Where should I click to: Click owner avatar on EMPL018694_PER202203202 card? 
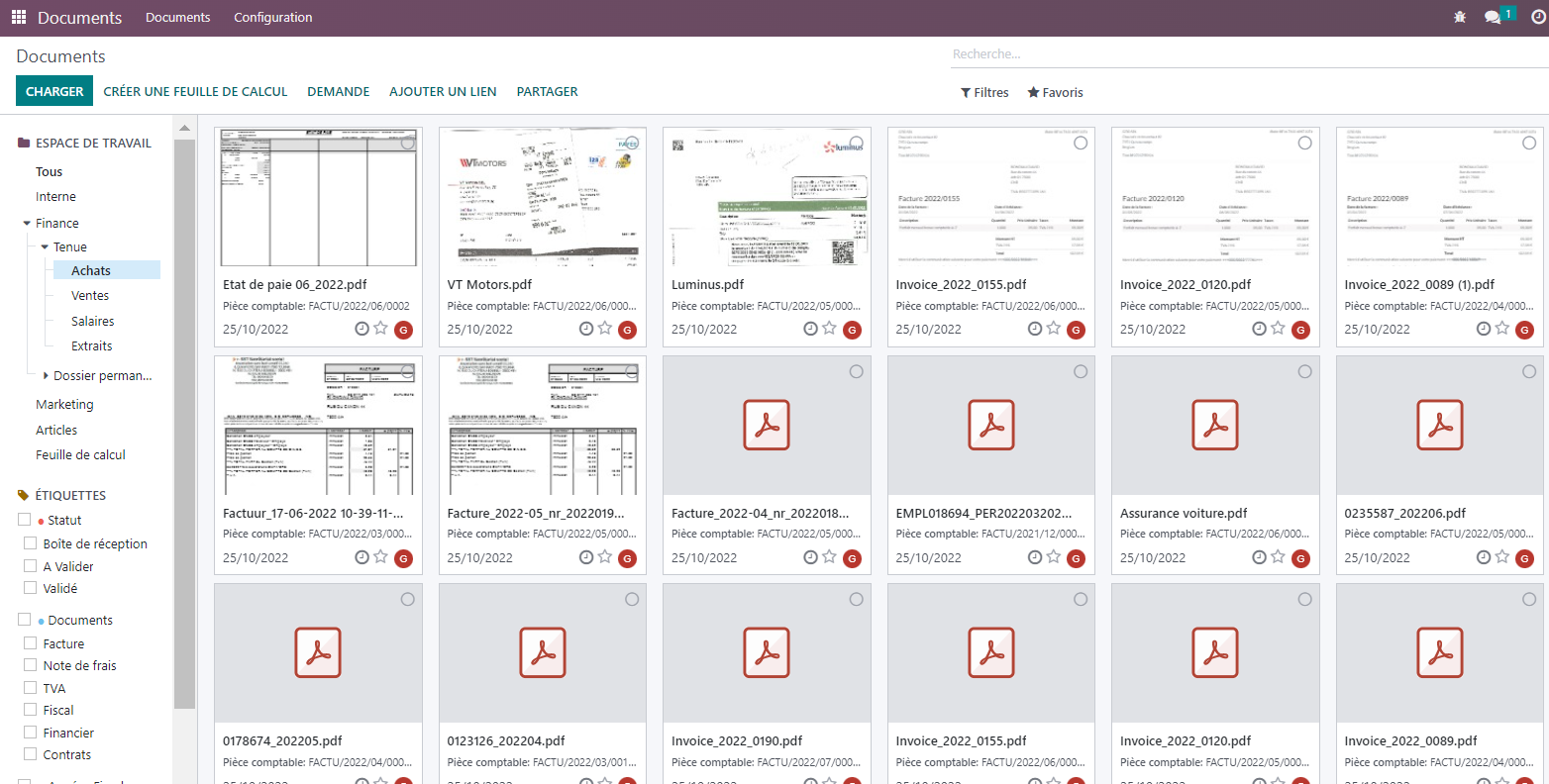[1077, 558]
